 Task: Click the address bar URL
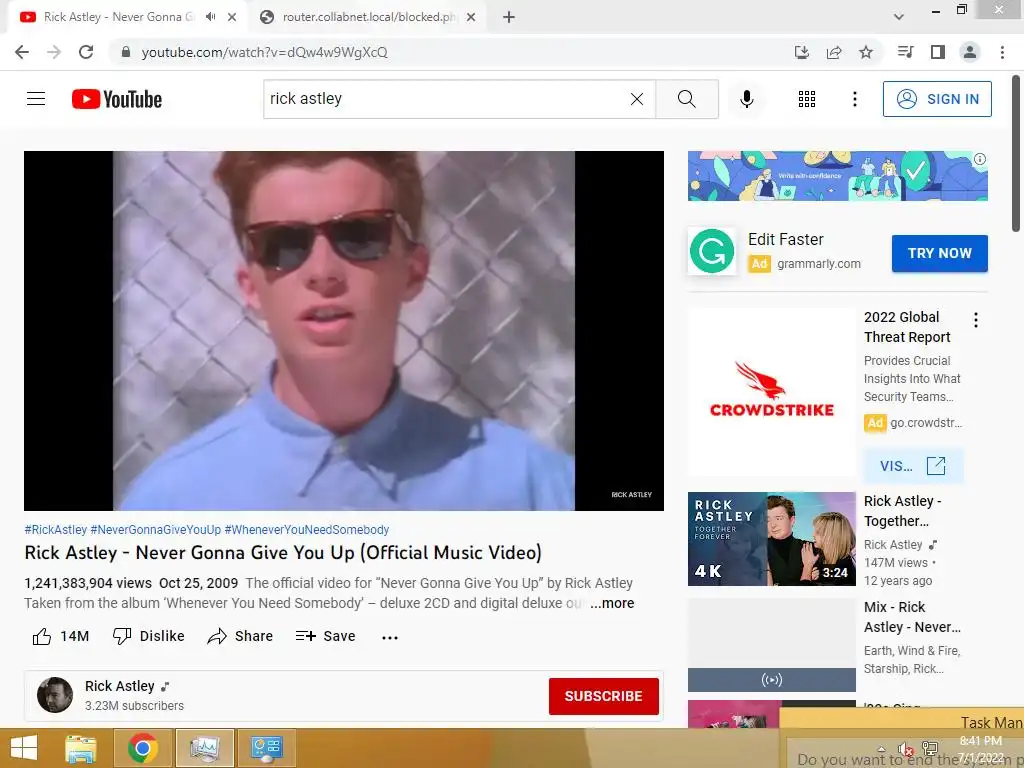[264, 52]
